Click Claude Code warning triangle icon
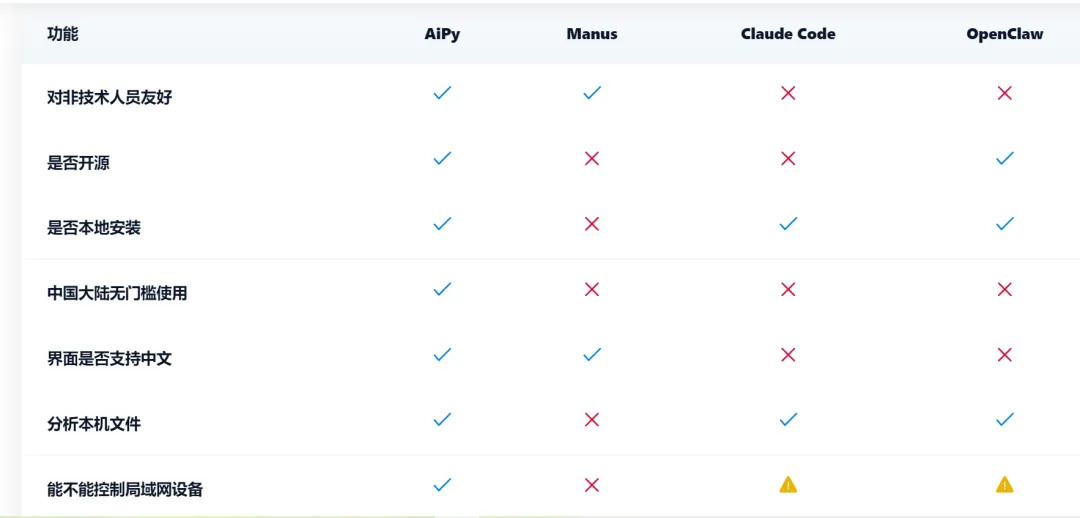Screen dimensions: 1080x518 tap(789, 485)
